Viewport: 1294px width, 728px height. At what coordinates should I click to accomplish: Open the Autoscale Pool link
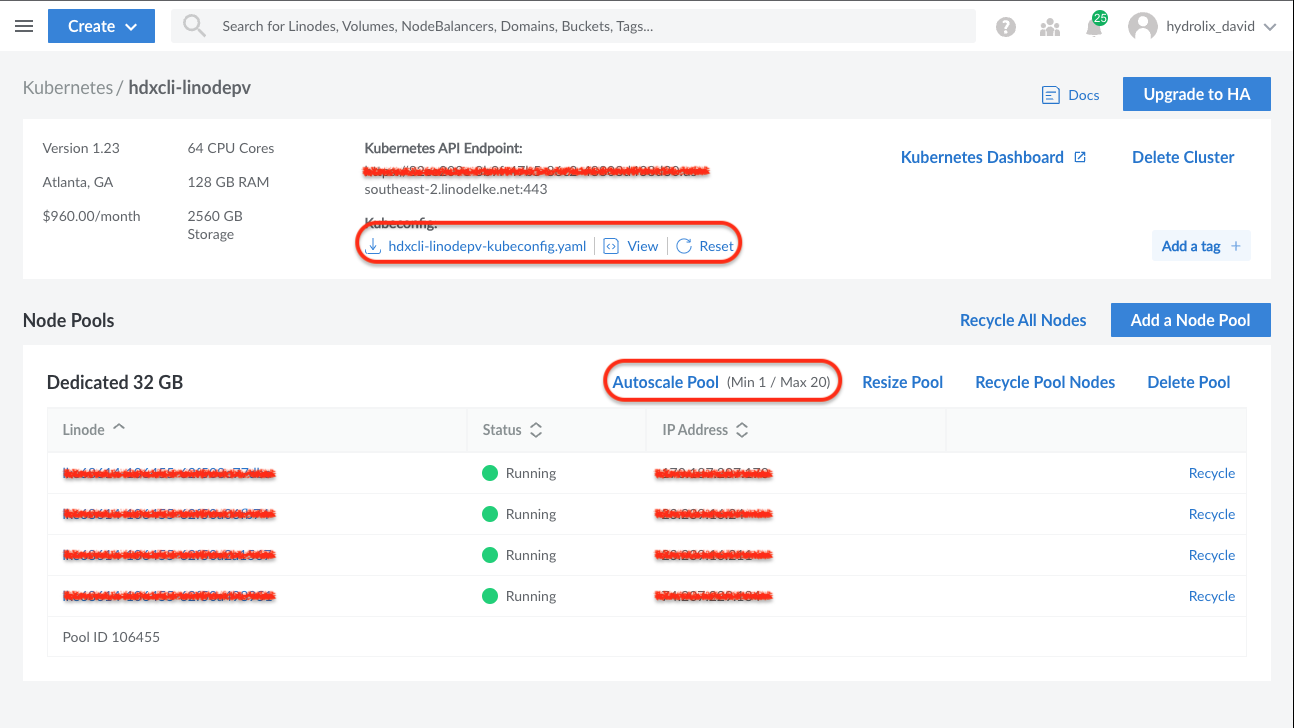click(x=665, y=382)
